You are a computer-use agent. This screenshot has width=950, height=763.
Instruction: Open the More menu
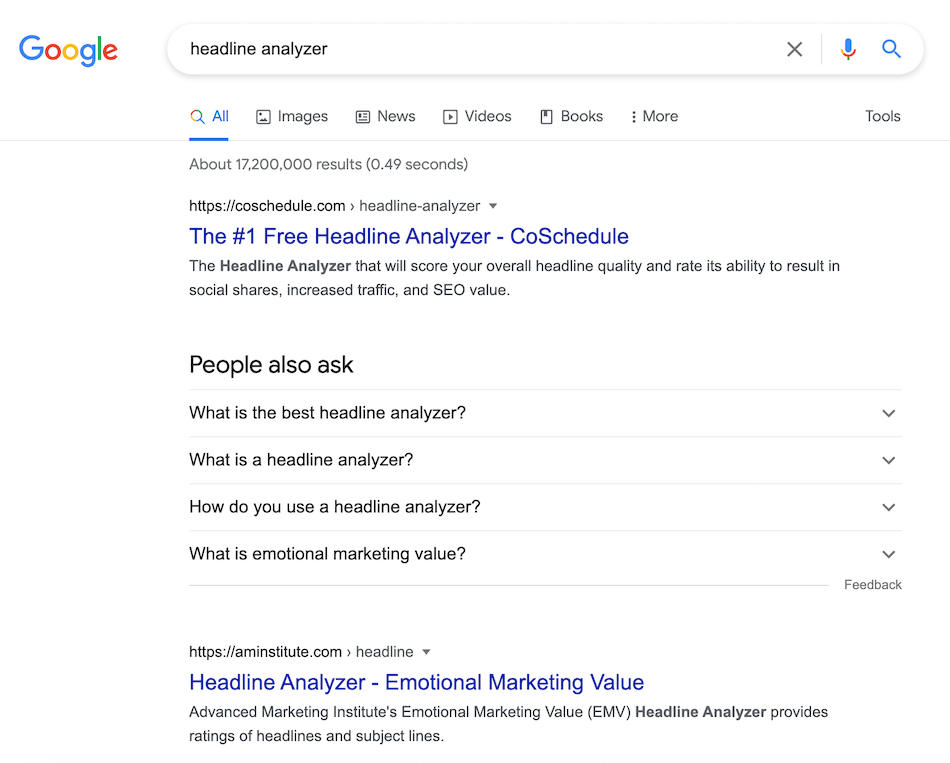(654, 116)
